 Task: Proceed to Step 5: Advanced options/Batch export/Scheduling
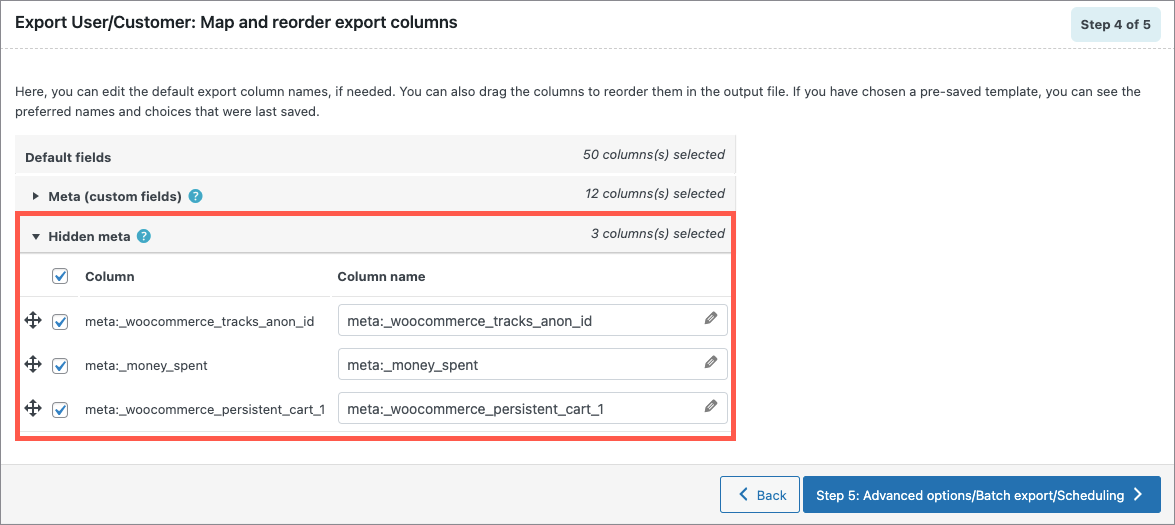pos(982,494)
